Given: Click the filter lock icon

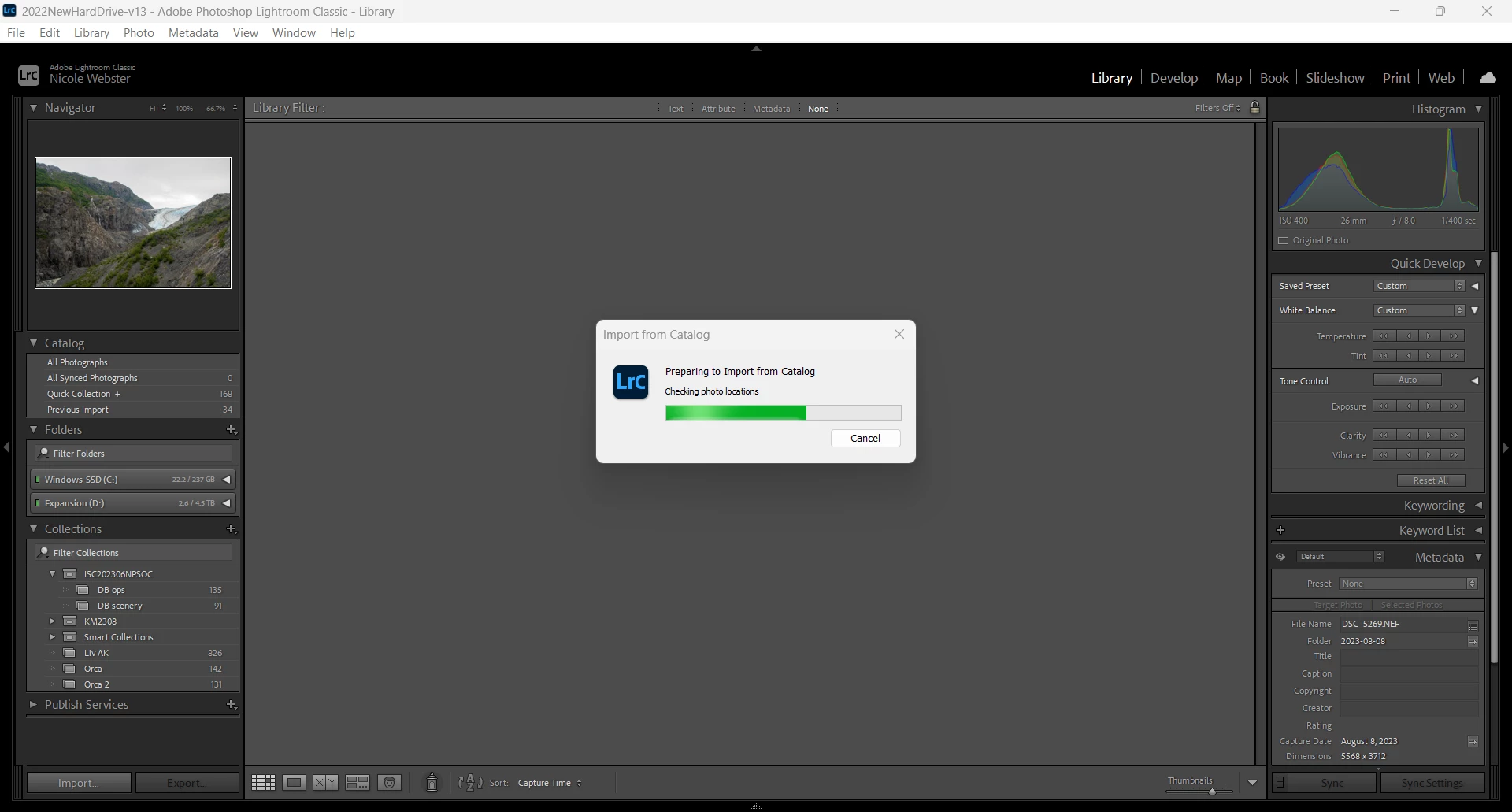Looking at the screenshot, I should pyautogui.click(x=1255, y=107).
